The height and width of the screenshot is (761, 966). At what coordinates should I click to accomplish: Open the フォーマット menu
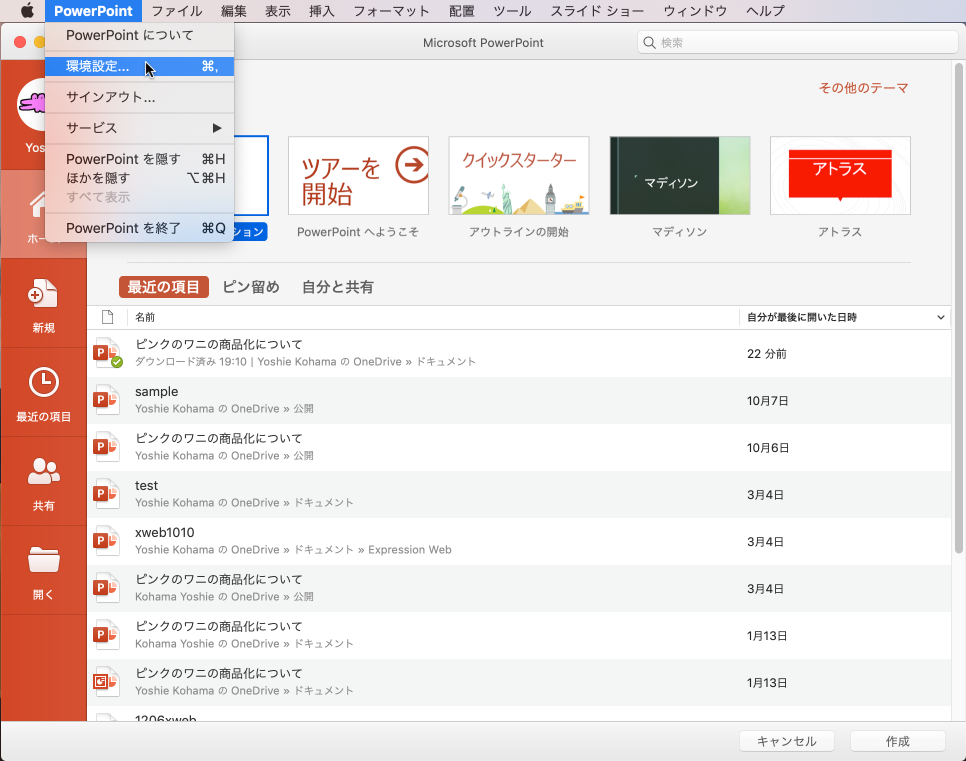click(391, 10)
